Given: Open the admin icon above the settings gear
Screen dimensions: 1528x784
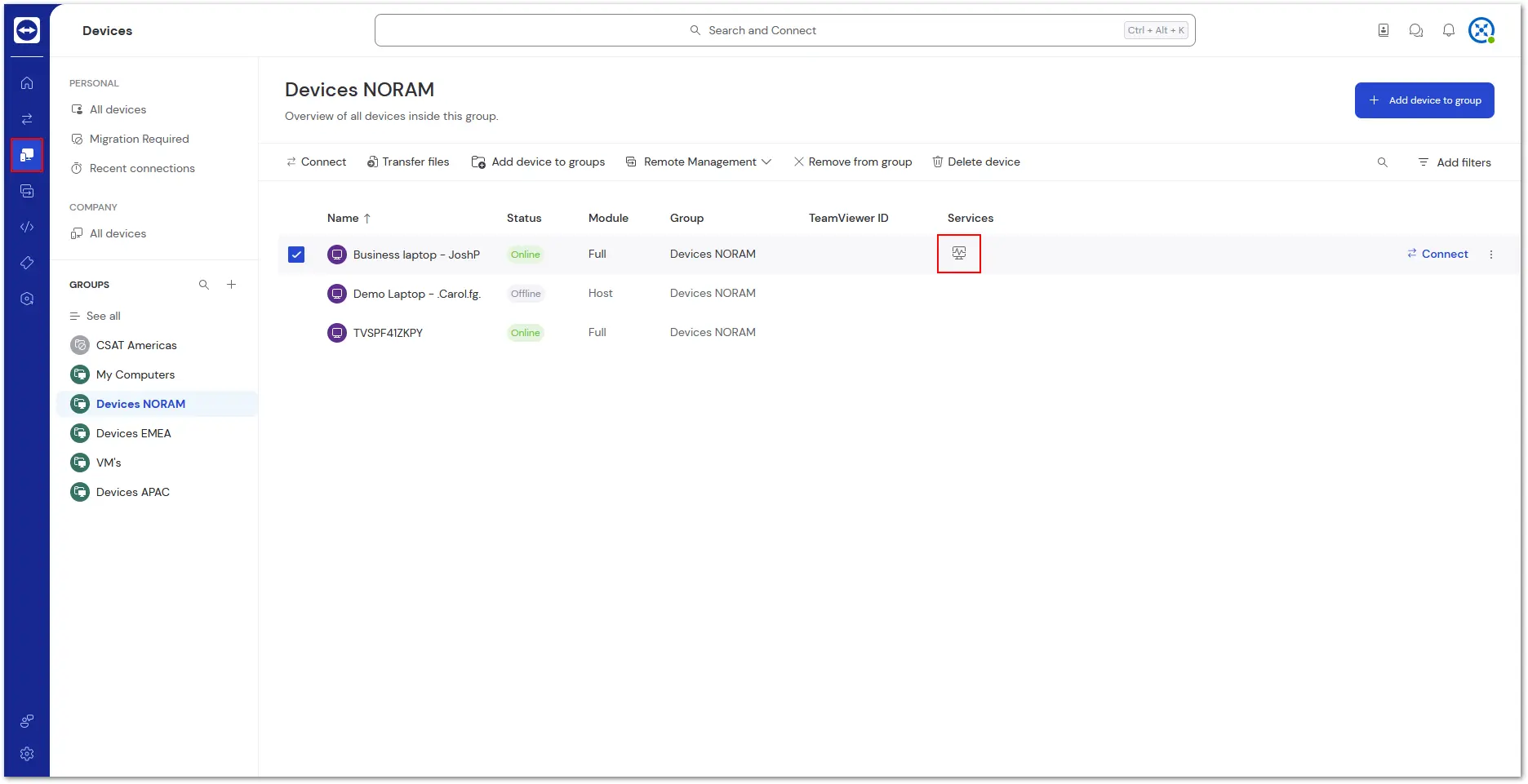Looking at the screenshot, I should click(27, 721).
